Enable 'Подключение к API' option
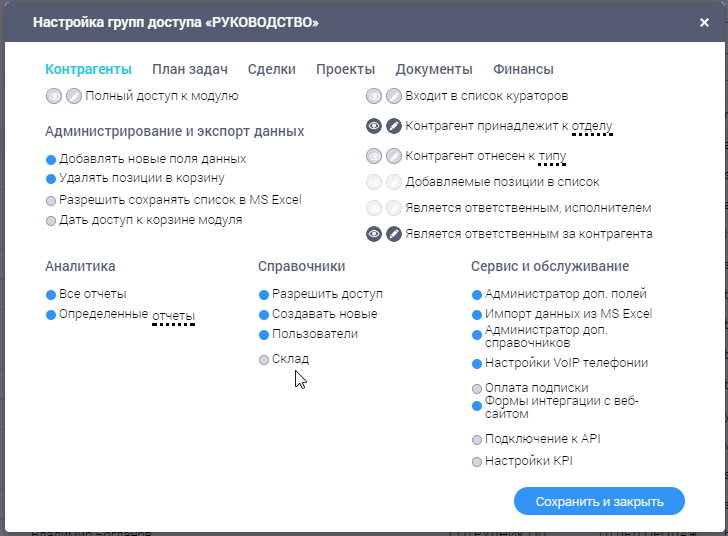The image size is (728, 536). (x=477, y=439)
